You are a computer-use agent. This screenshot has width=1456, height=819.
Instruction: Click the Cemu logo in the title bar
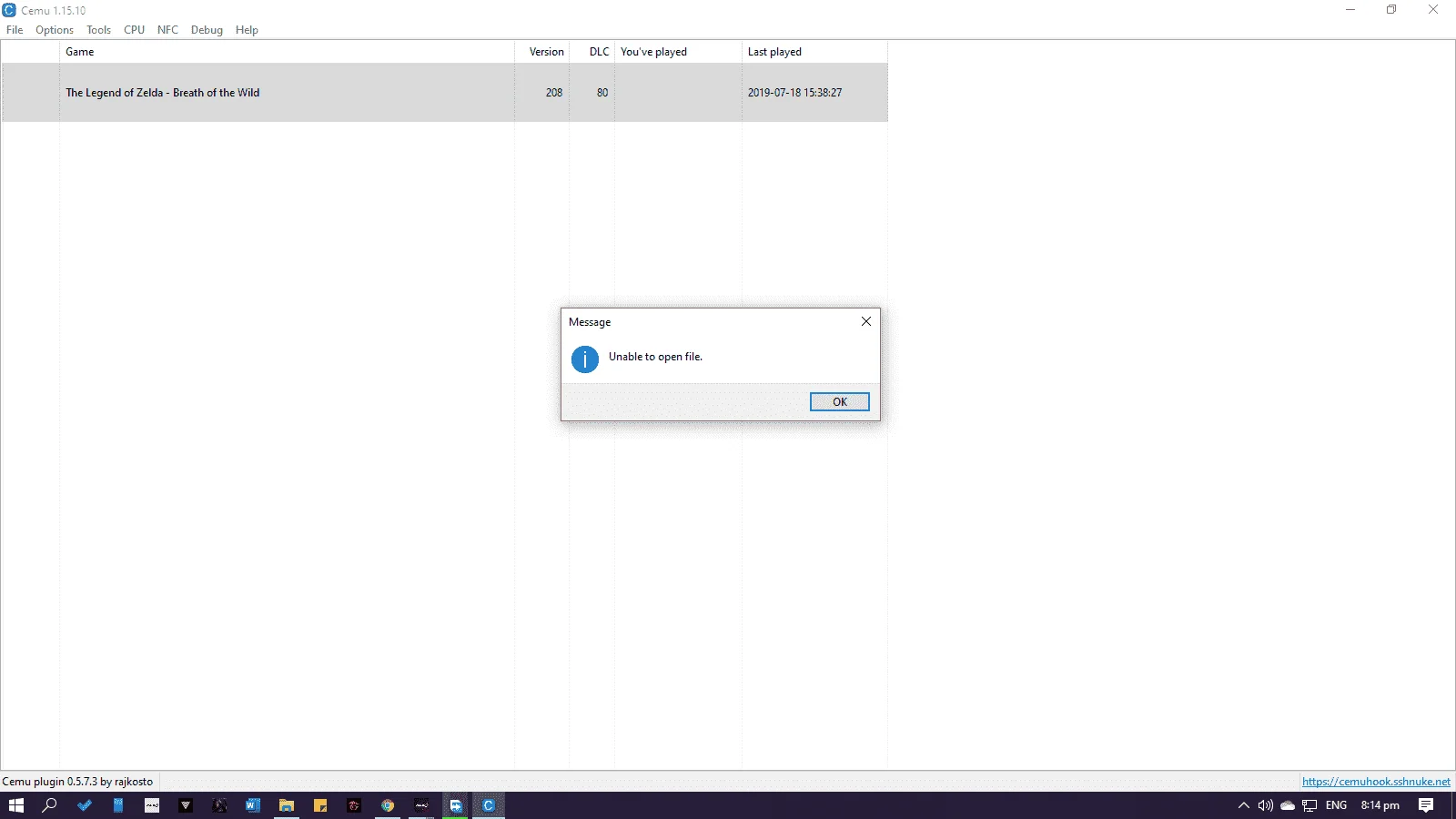pos(9,10)
